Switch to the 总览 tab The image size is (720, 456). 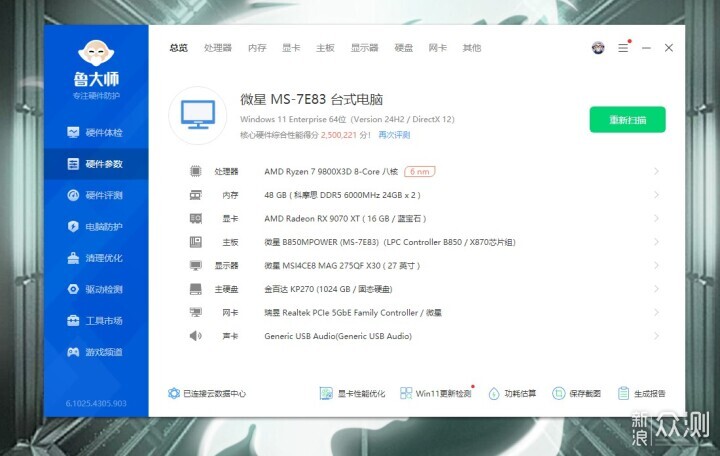[179, 48]
